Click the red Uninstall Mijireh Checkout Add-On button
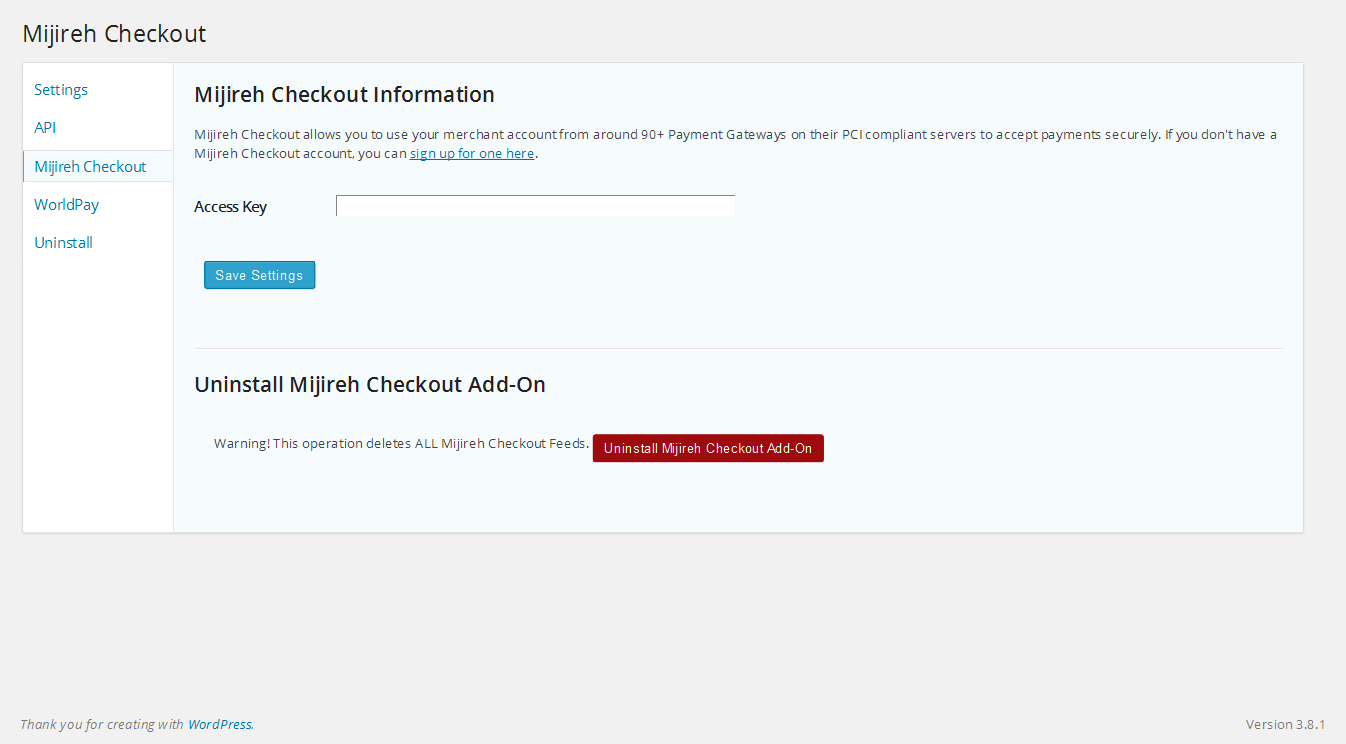1346x744 pixels. click(x=708, y=448)
